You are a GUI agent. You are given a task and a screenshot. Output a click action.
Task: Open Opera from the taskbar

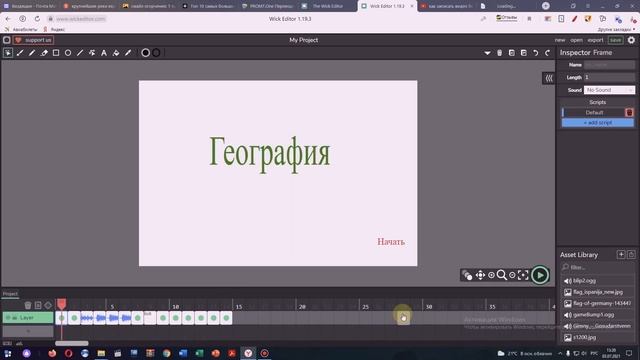pyautogui.click(x=68, y=353)
